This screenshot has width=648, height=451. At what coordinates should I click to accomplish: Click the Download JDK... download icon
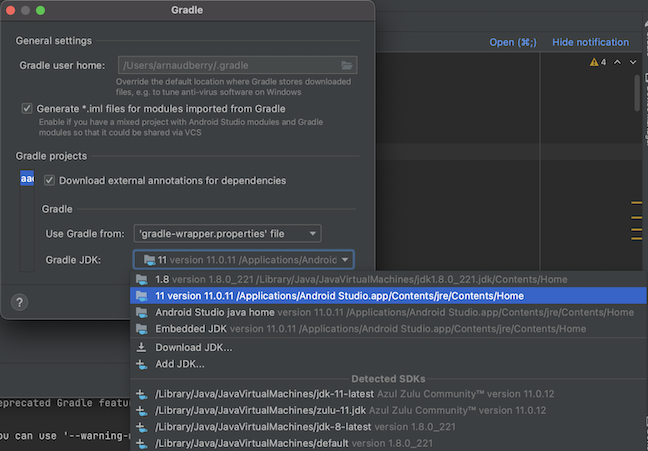pos(142,347)
